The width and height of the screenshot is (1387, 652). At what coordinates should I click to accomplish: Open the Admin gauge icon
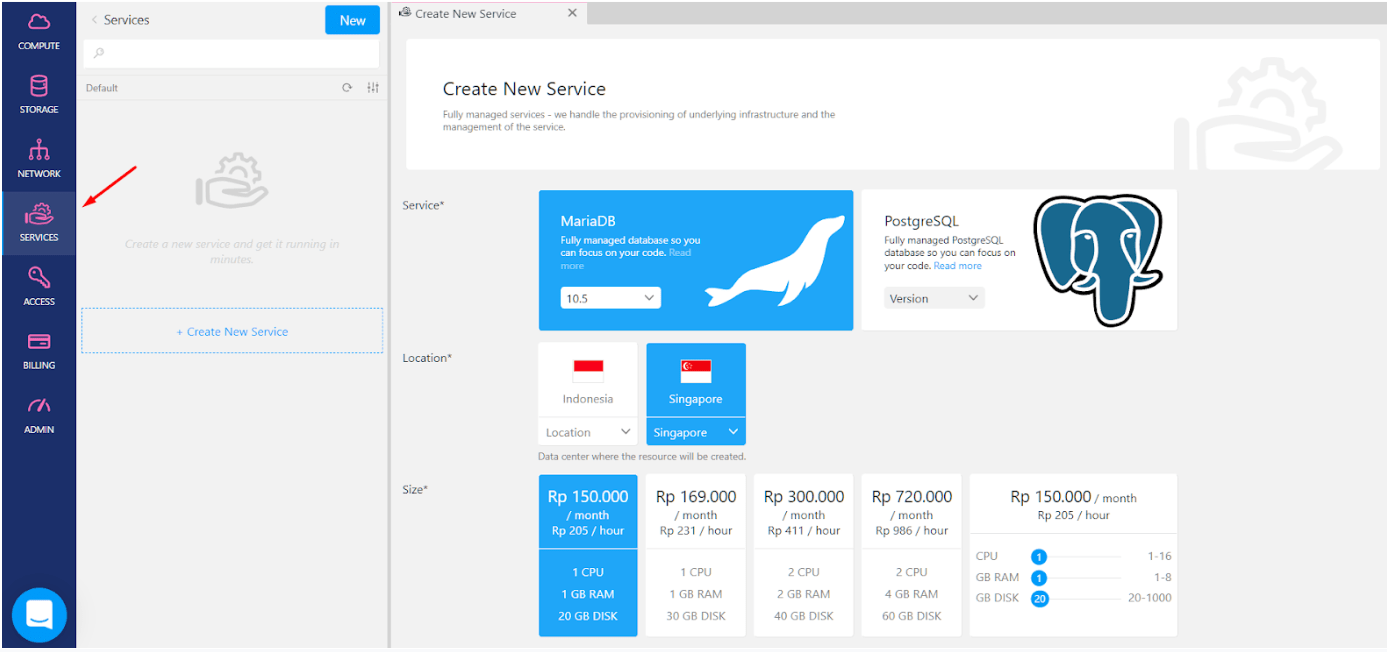39,413
